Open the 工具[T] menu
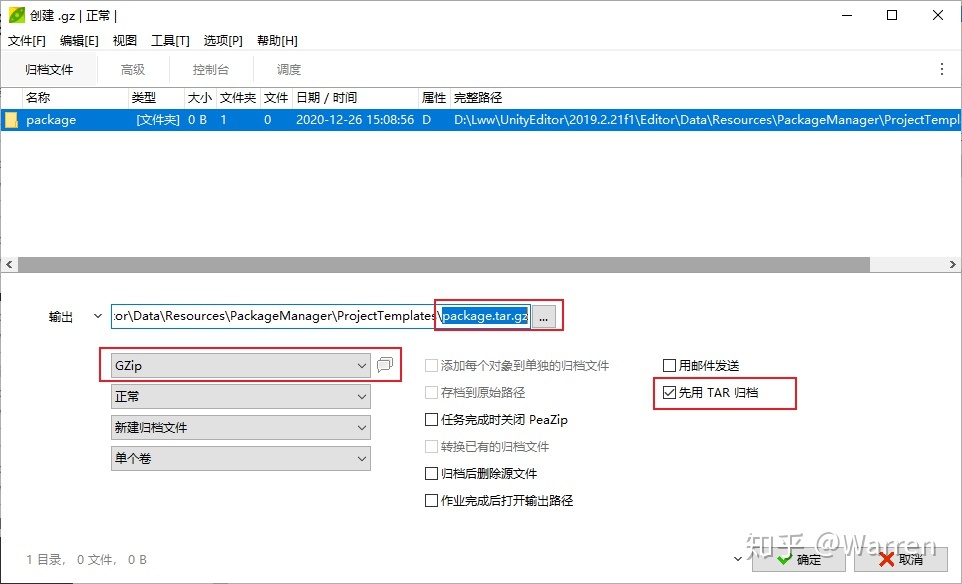 [170, 40]
